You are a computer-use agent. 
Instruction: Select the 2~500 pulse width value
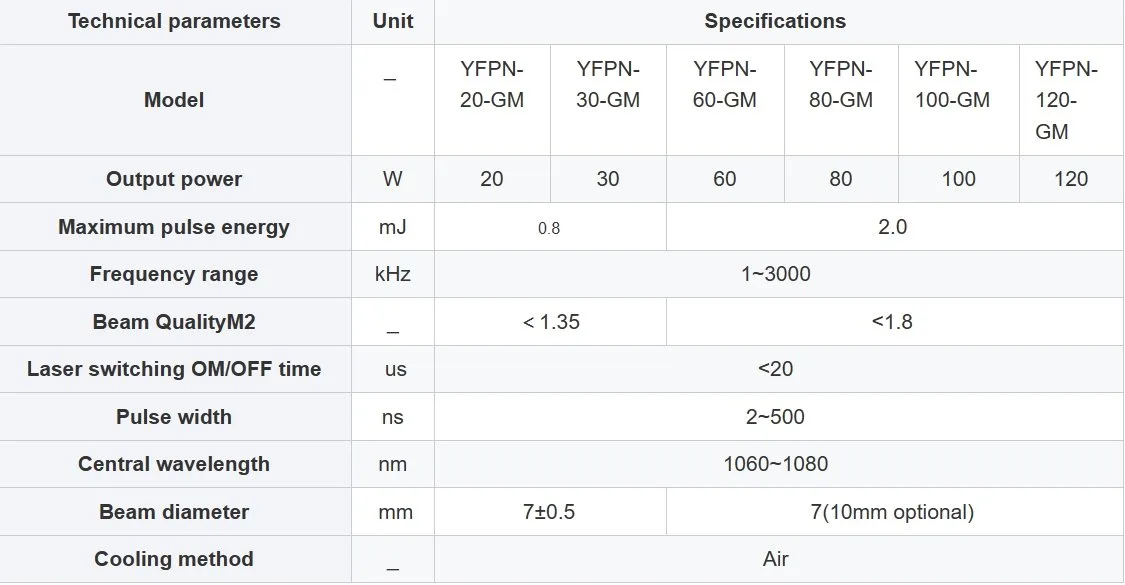[776, 417]
